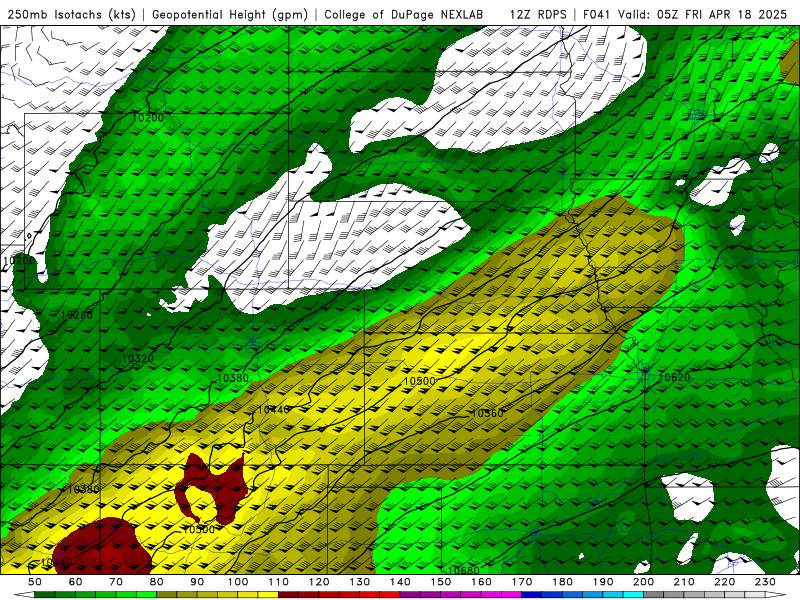Click the 10620 height contour label

pos(674,378)
